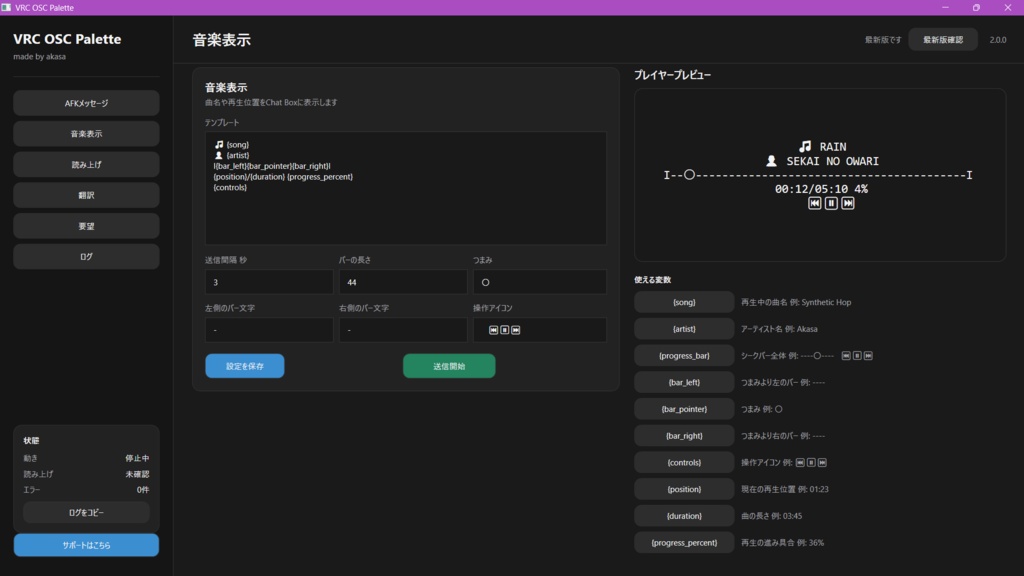Click the music note icon beside RAIN
Viewport: 1024px width, 576px height.
(x=805, y=146)
